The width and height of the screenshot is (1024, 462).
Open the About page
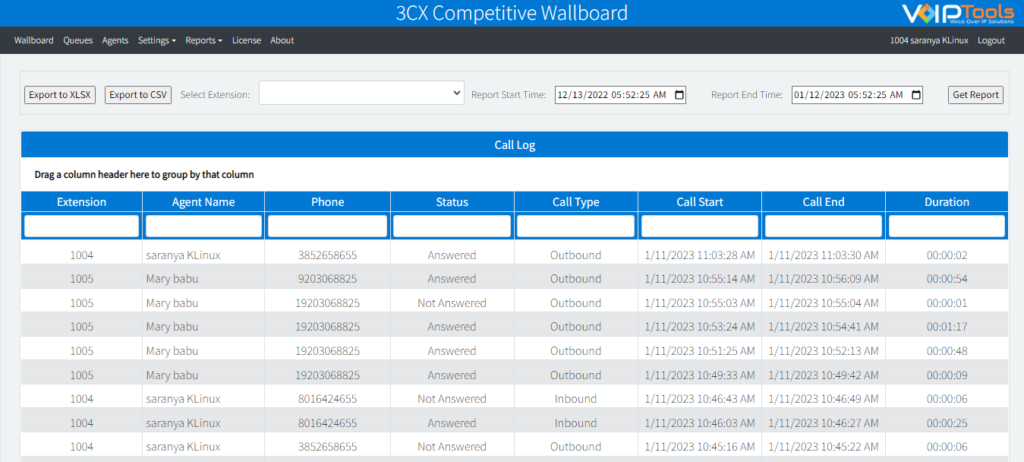[282, 41]
